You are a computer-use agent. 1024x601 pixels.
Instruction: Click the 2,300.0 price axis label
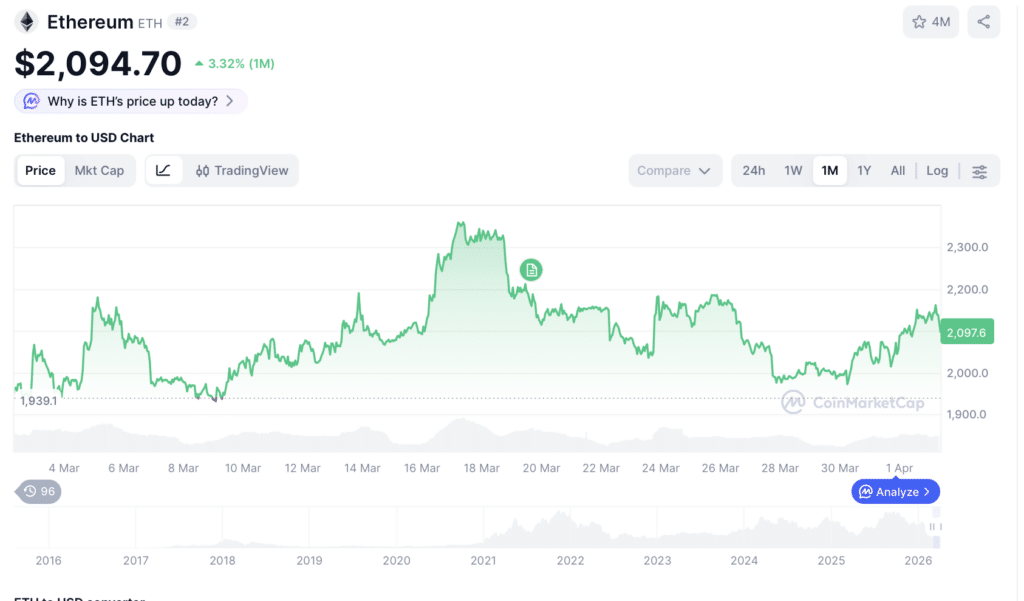pos(967,248)
